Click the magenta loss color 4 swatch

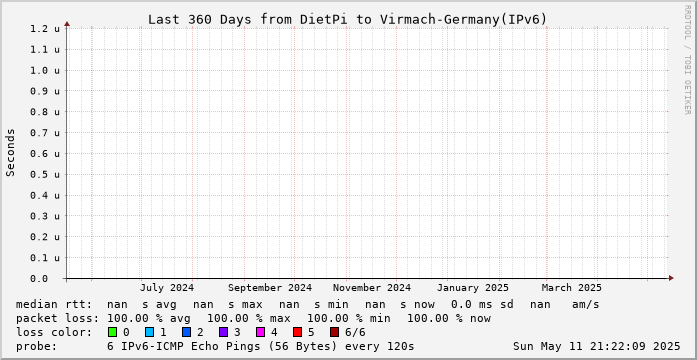click(260, 332)
